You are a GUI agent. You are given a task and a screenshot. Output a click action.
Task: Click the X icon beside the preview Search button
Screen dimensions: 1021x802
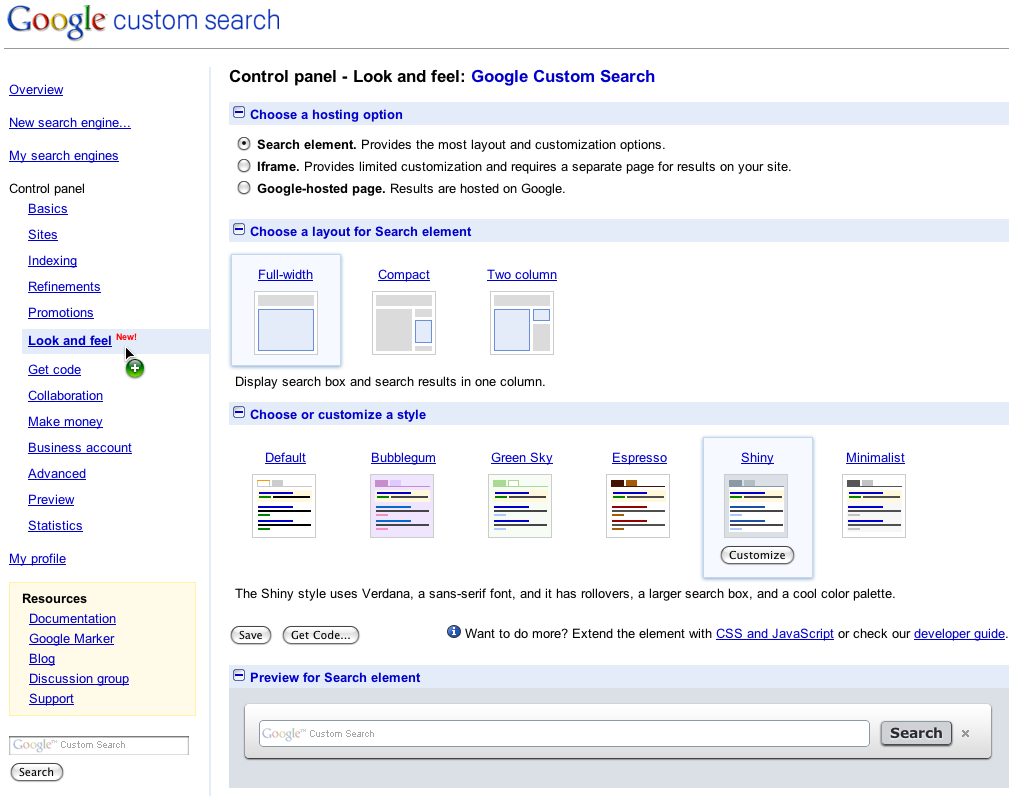click(x=966, y=734)
